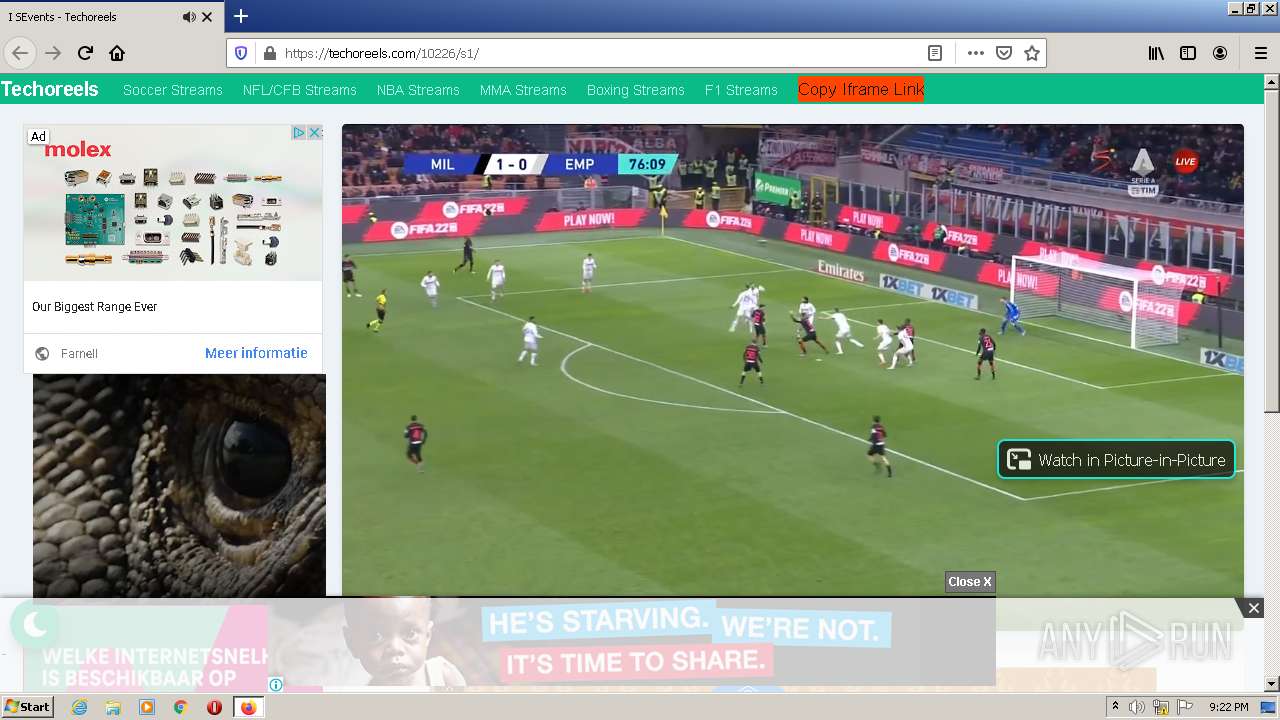The width and height of the screenshot is (1280, 720).
Task: Toggle the sidebars button
Action: pyautogui.click(x=1188, y=53)
